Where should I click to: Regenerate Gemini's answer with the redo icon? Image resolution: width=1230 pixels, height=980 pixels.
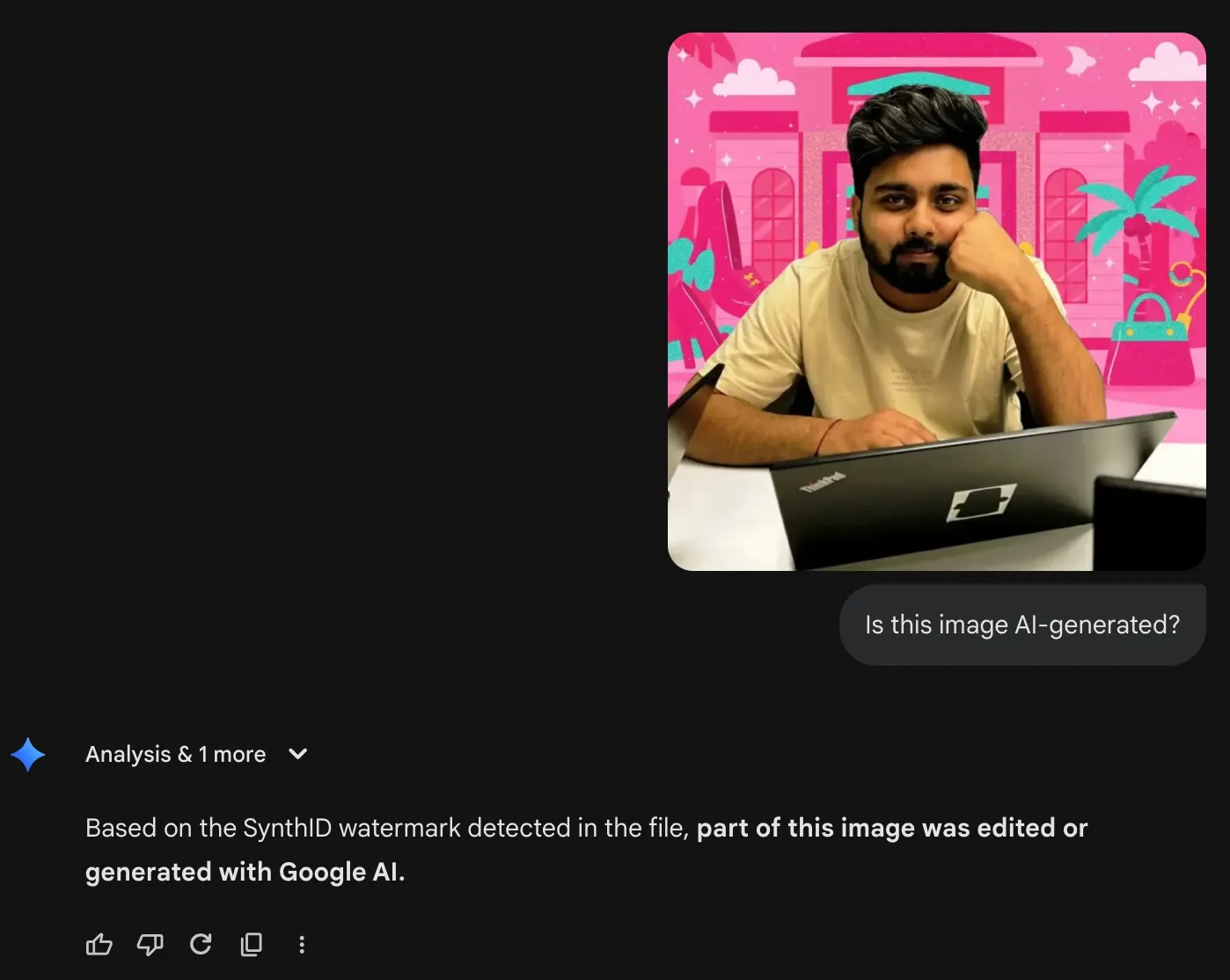(x=201, y=944)
